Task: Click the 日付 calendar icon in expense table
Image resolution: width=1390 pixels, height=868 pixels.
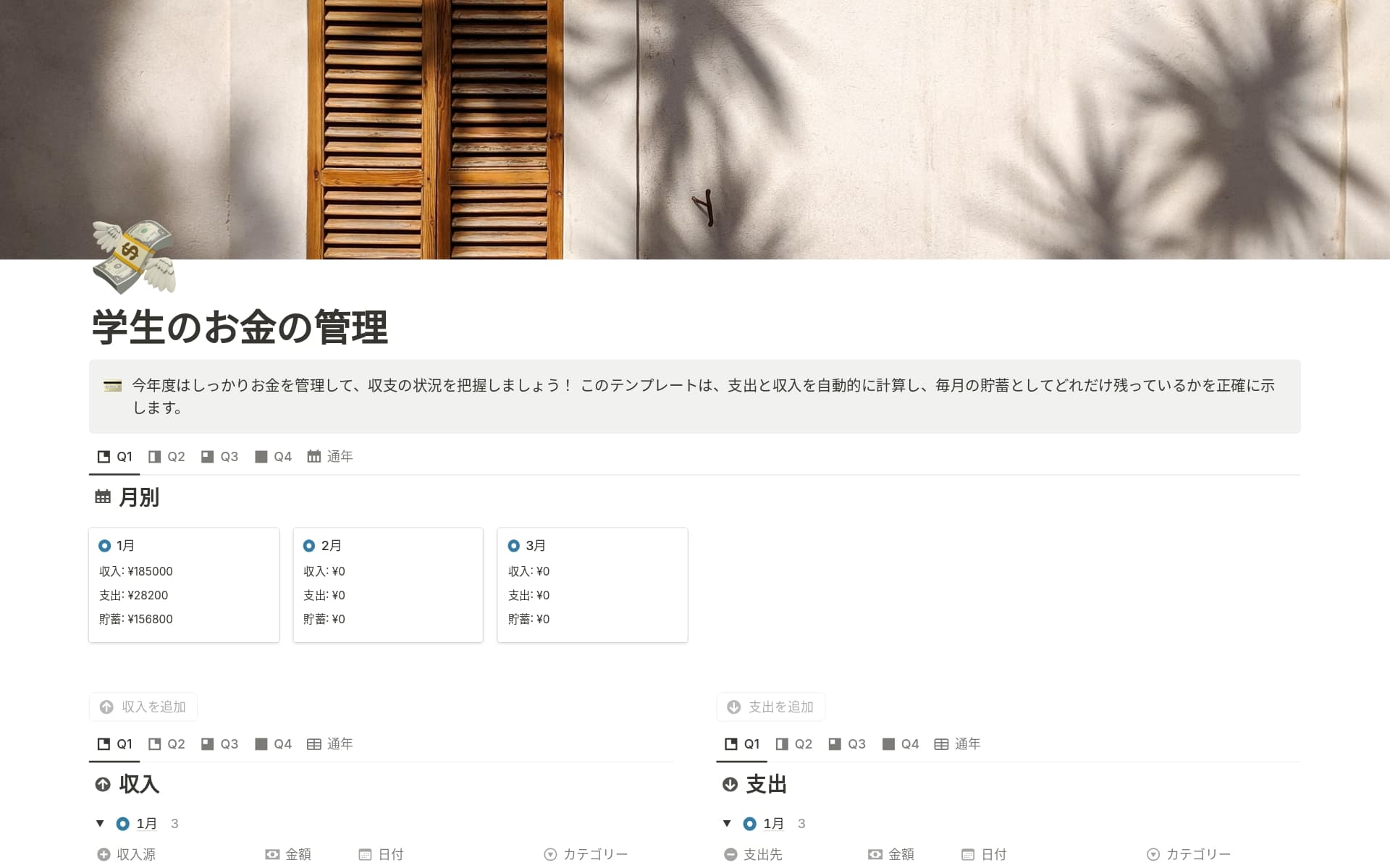Action: click(x=968, y=854)
